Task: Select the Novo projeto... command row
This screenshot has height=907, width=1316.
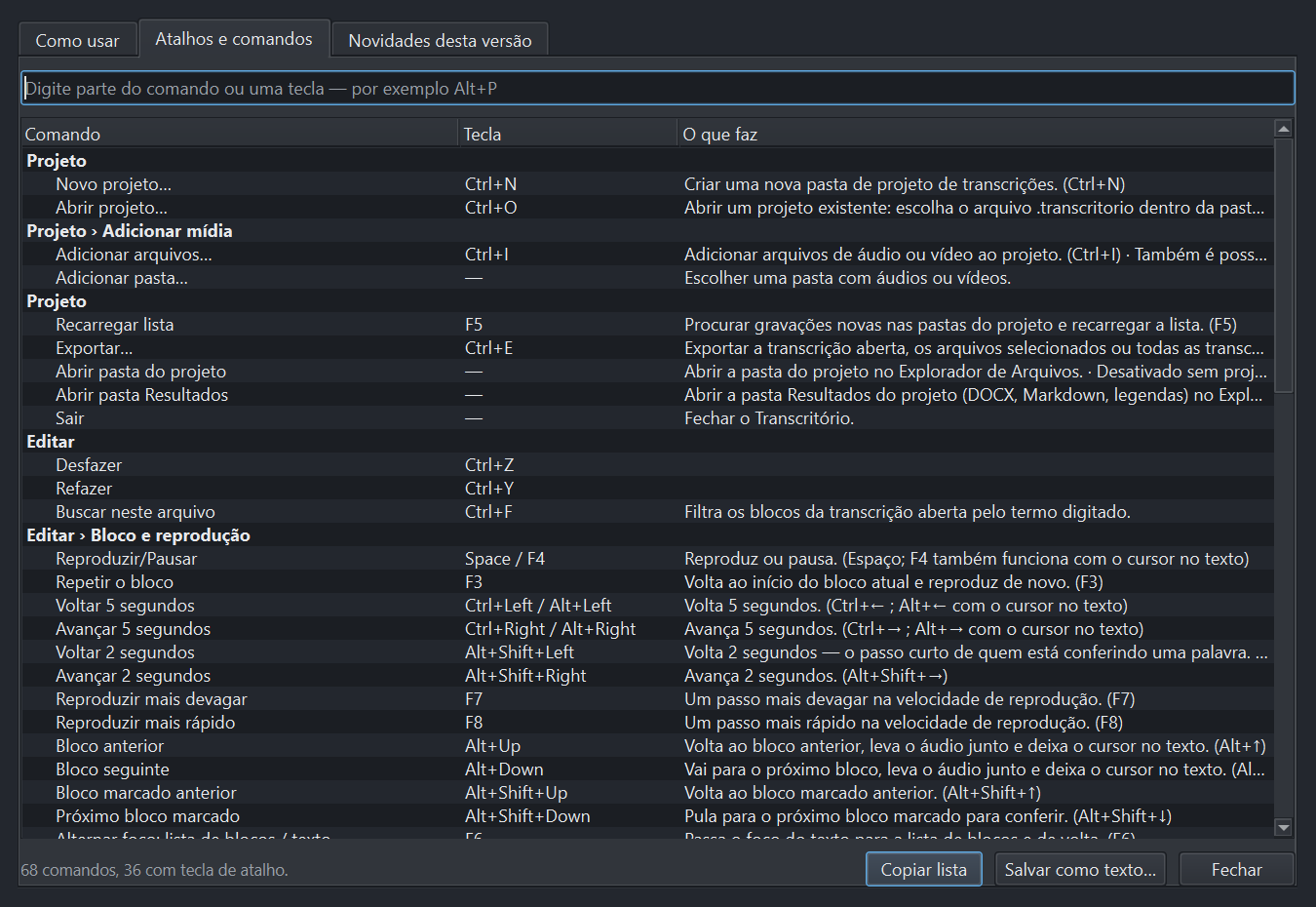Action: point(647,183)
